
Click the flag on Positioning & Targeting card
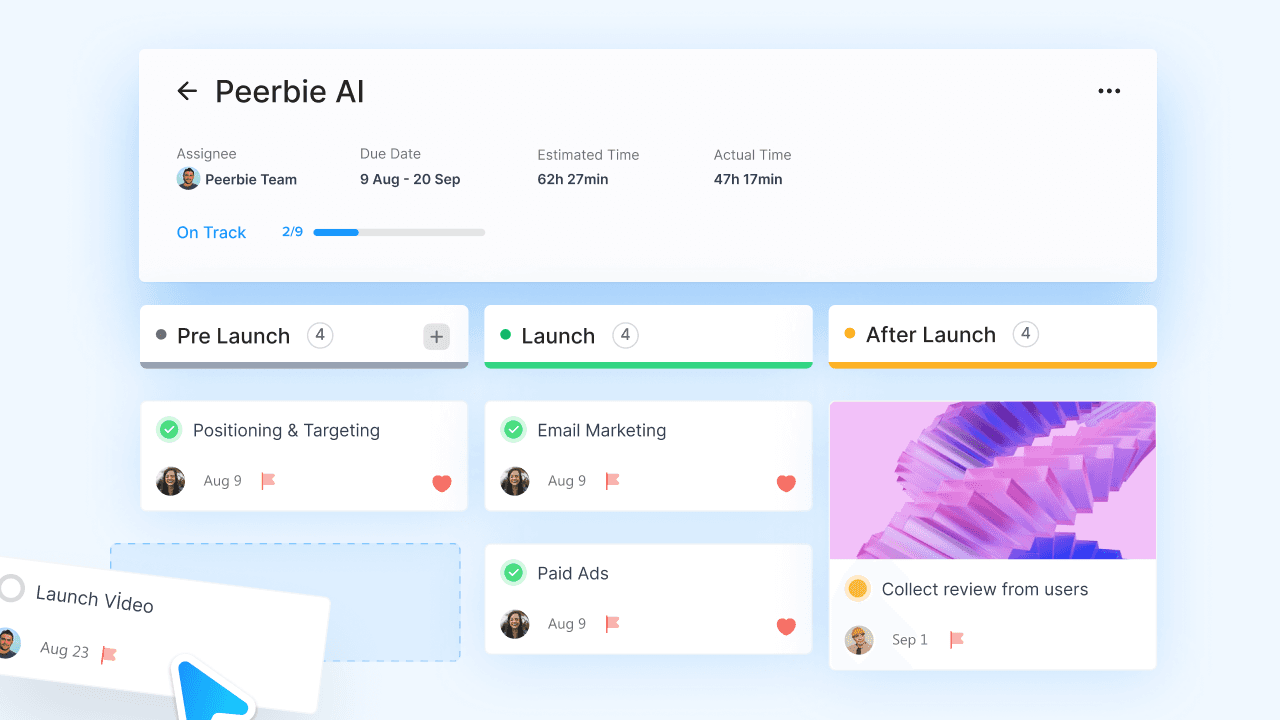pyautogui.click(x=268, y=481)
